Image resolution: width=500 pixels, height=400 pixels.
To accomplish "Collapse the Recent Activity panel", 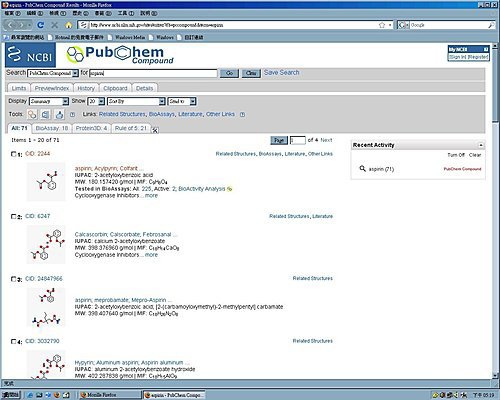I will click(x=481, y=145).
